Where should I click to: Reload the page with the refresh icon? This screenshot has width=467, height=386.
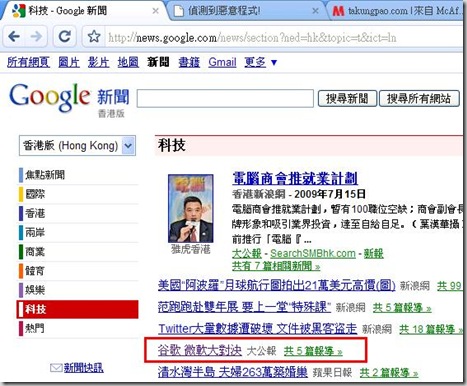click(x=65, y=36)
